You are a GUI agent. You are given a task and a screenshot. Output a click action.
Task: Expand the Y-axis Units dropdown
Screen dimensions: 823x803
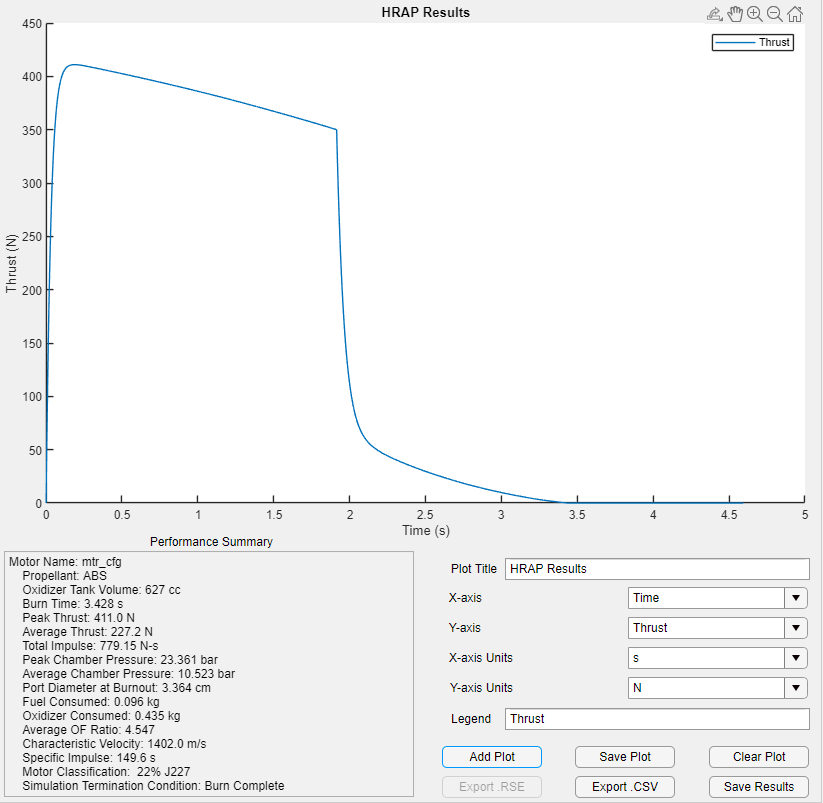tap(717, 688)
